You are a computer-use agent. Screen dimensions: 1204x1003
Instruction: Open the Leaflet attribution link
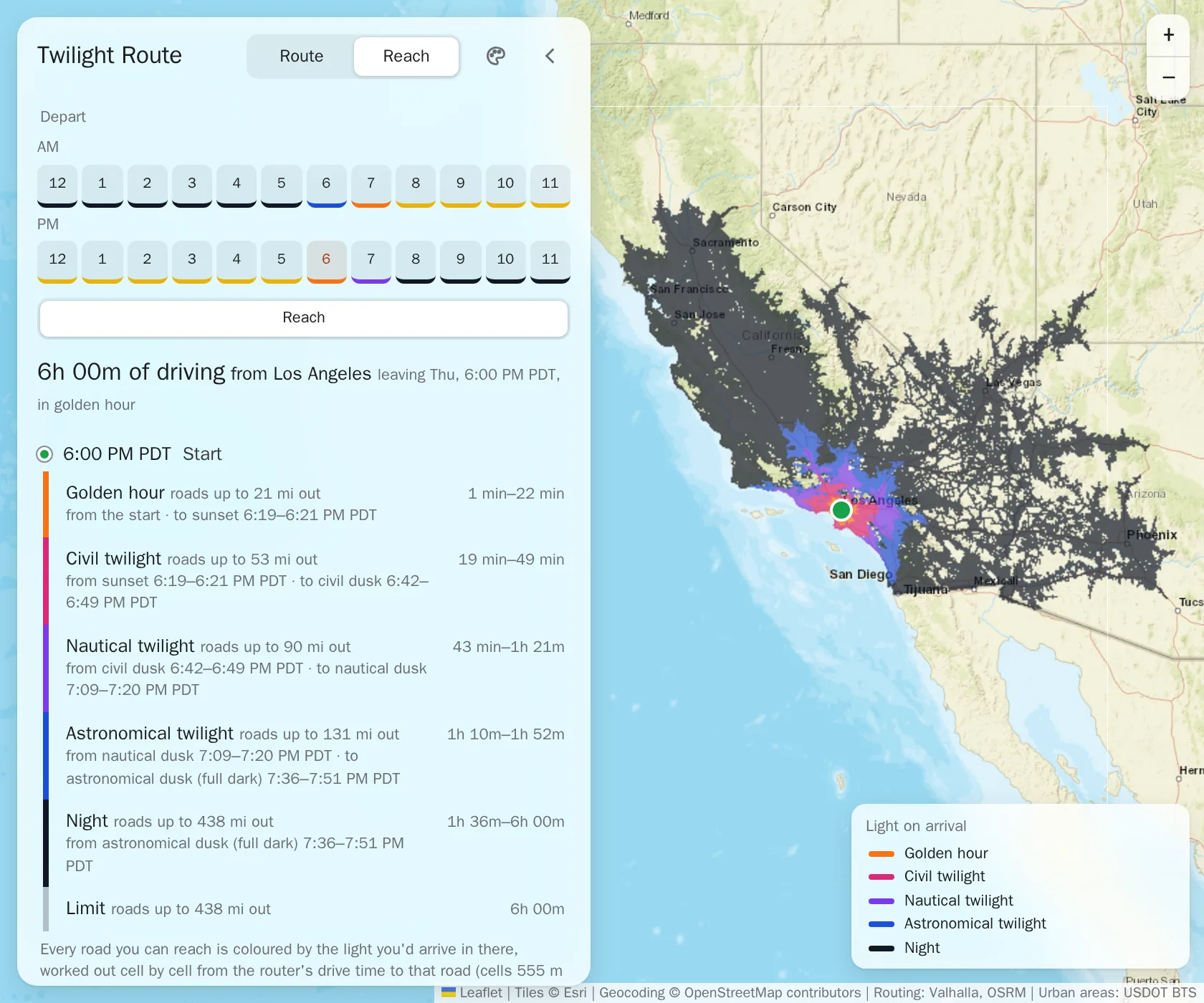coord(472,993)
